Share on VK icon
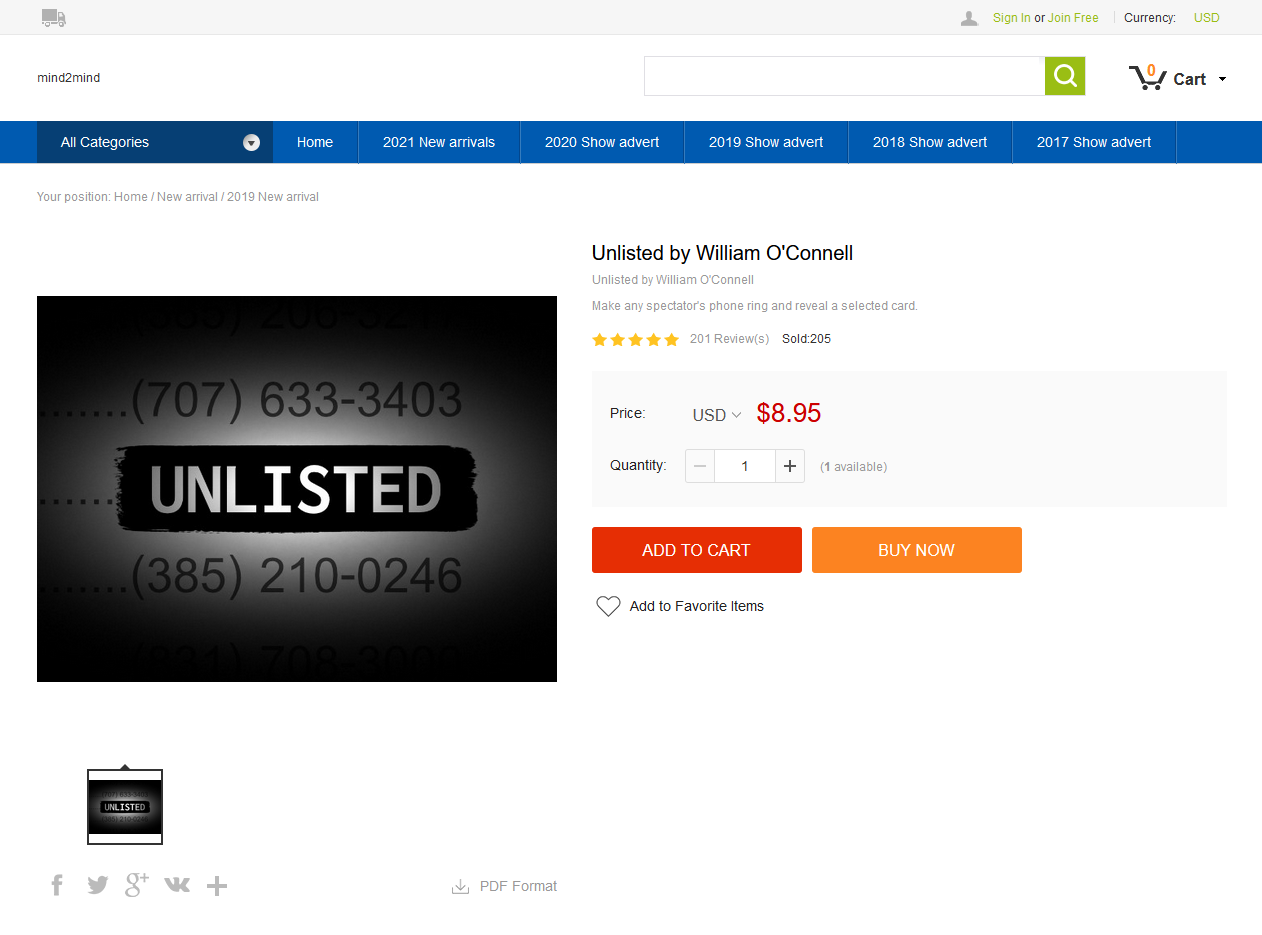The width and height of the screenshot is (1262, 935). click(177, 885)
